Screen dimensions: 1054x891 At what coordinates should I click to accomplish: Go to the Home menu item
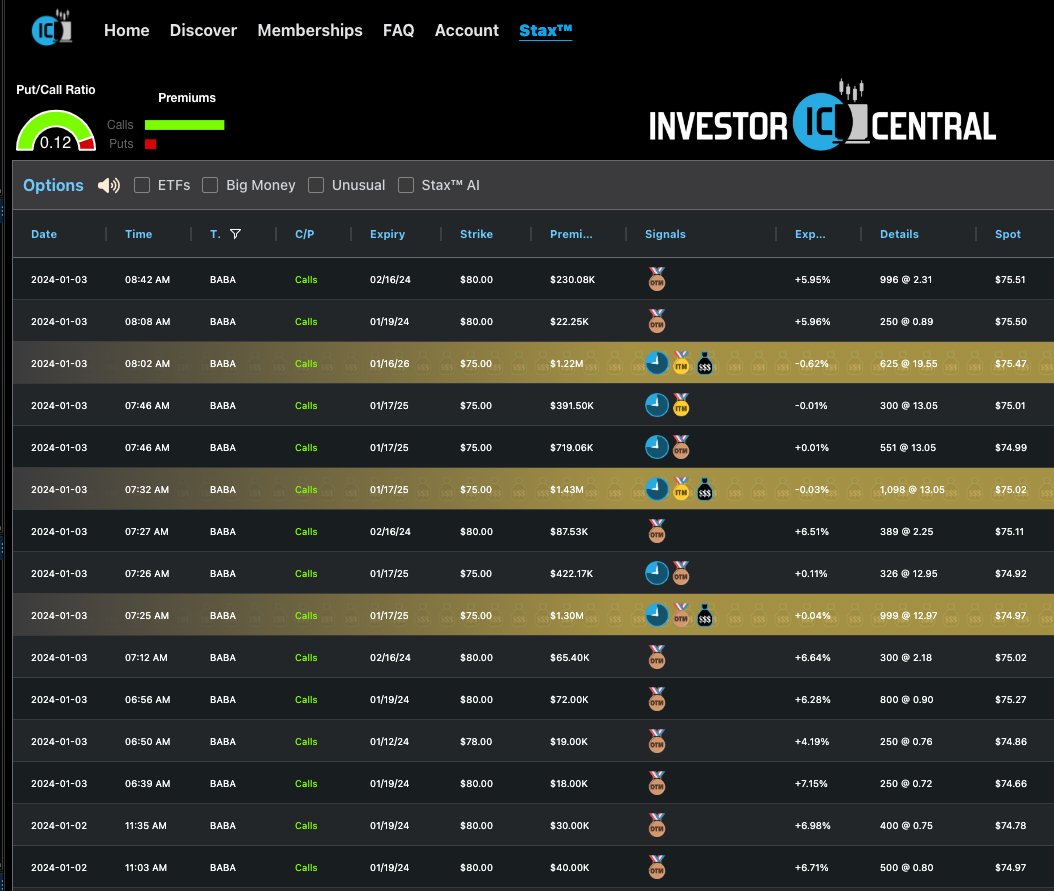126,30
